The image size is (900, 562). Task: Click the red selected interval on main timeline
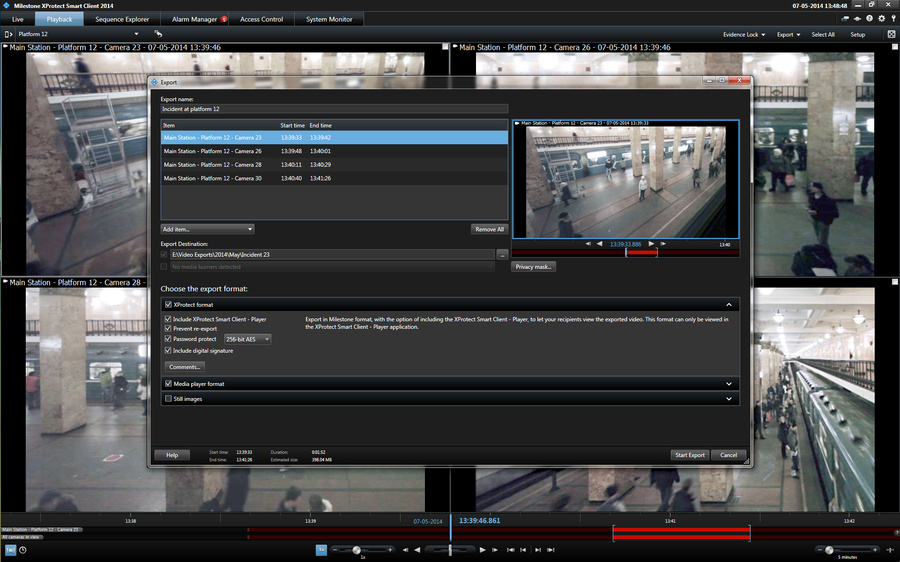point(681,533)
